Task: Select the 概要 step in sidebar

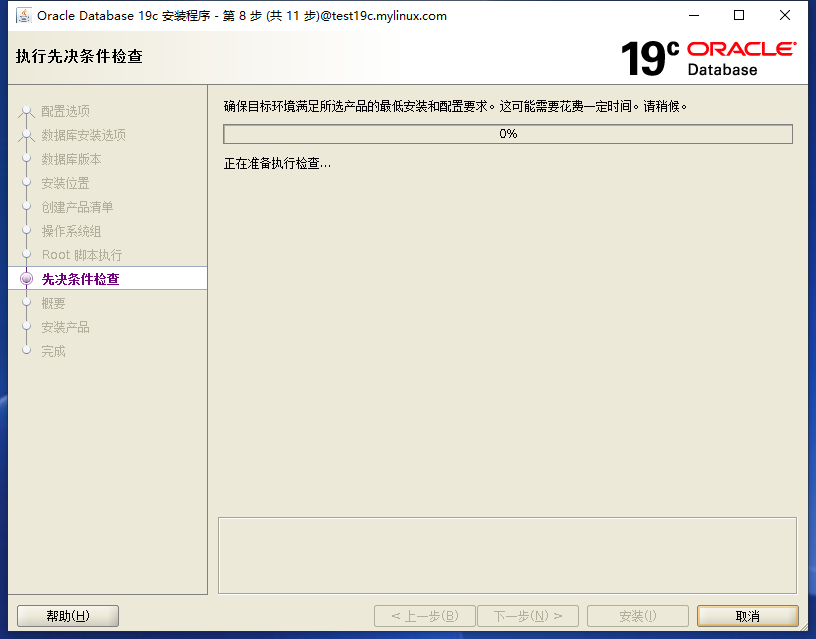Action: 53,303
